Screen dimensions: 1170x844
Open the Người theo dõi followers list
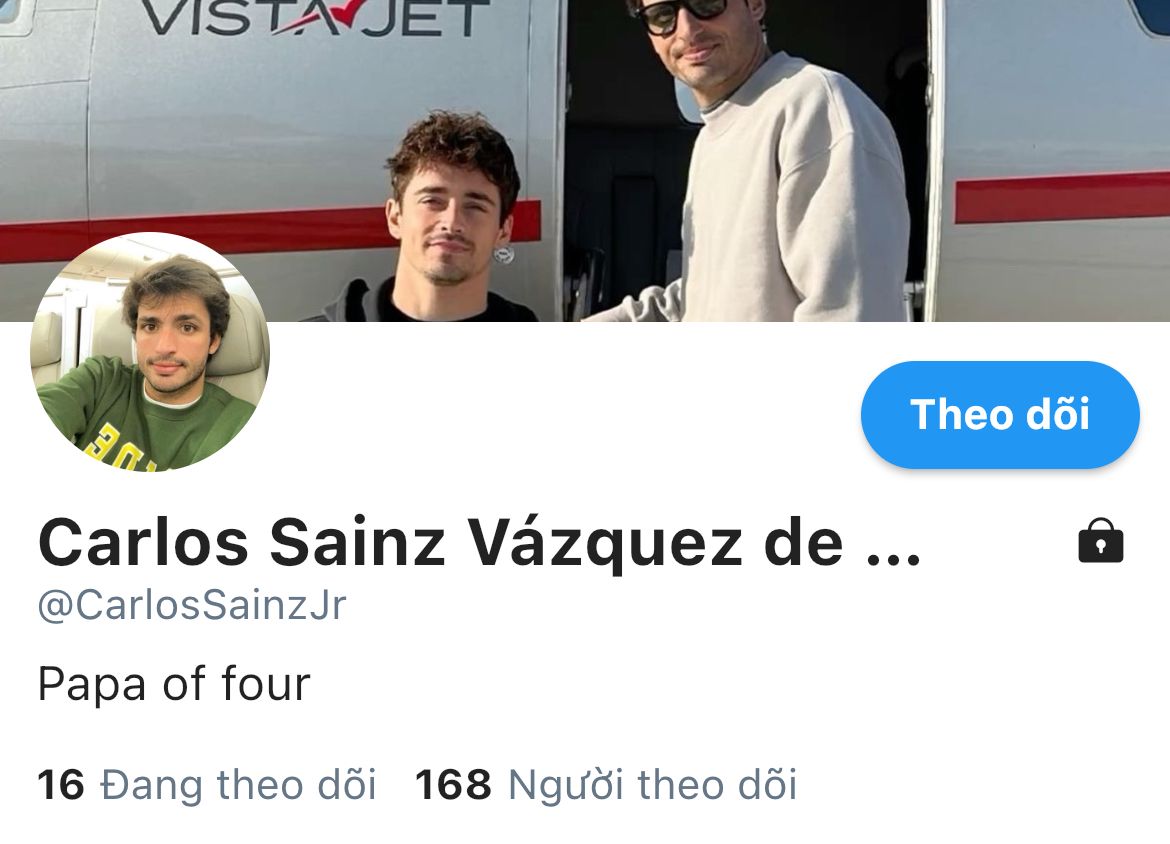tap(652, 785)
